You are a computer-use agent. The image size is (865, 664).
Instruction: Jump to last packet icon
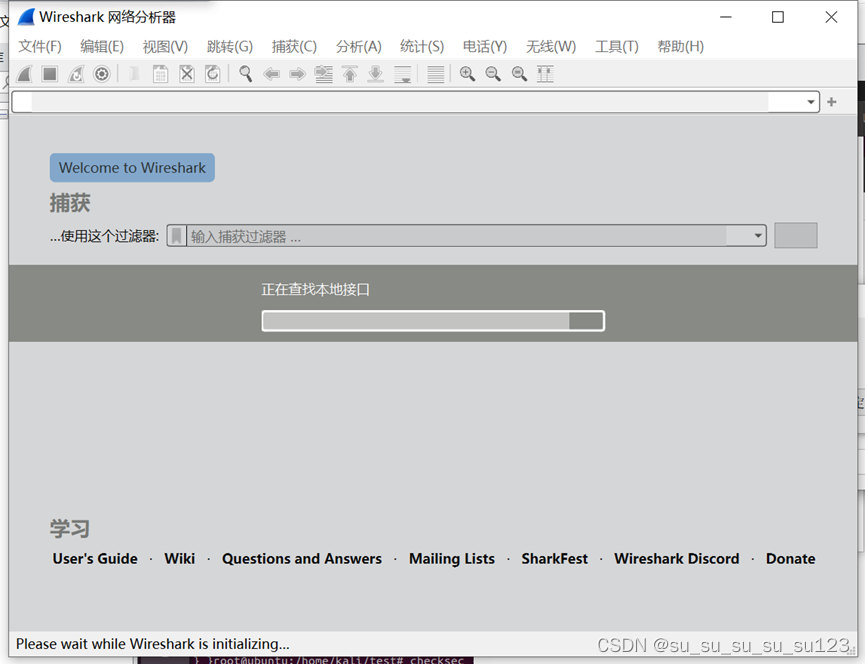coord(376,74)
